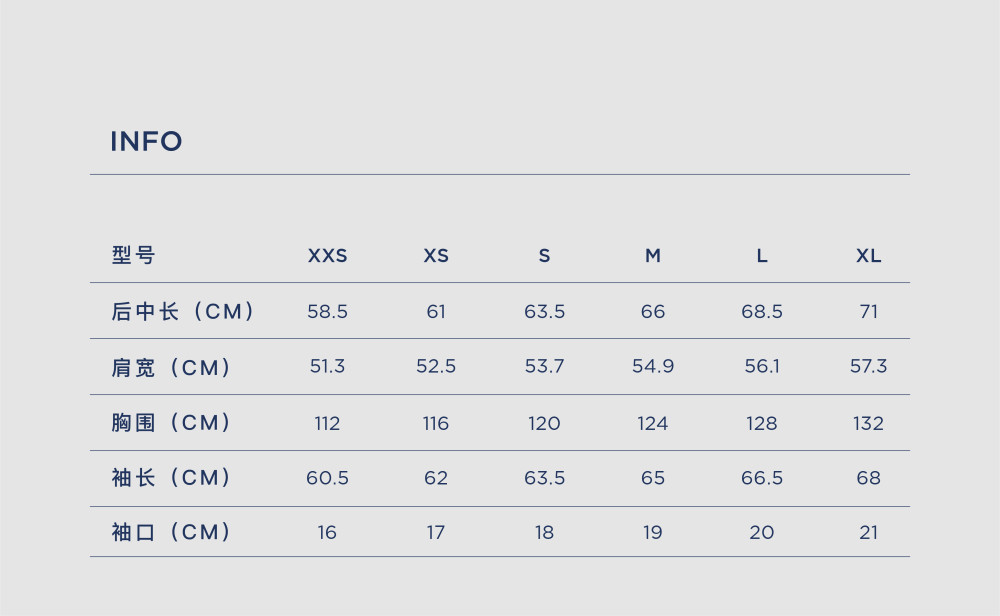The height and width of the screenshot is (616, 1000).
Task: Select the 71 back length value
Action: (x=869, y=311)
